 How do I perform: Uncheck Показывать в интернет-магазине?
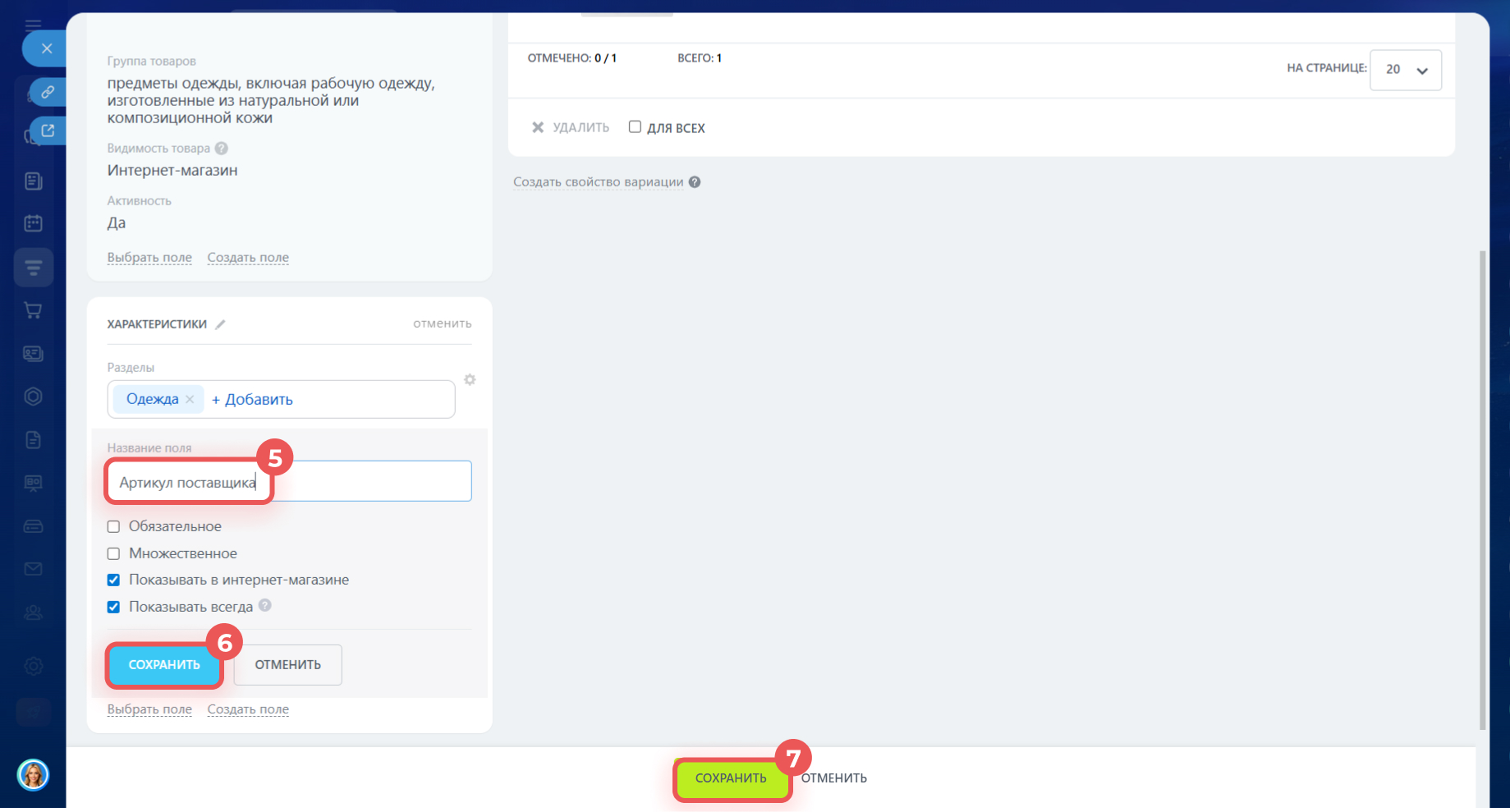point(113,580)
